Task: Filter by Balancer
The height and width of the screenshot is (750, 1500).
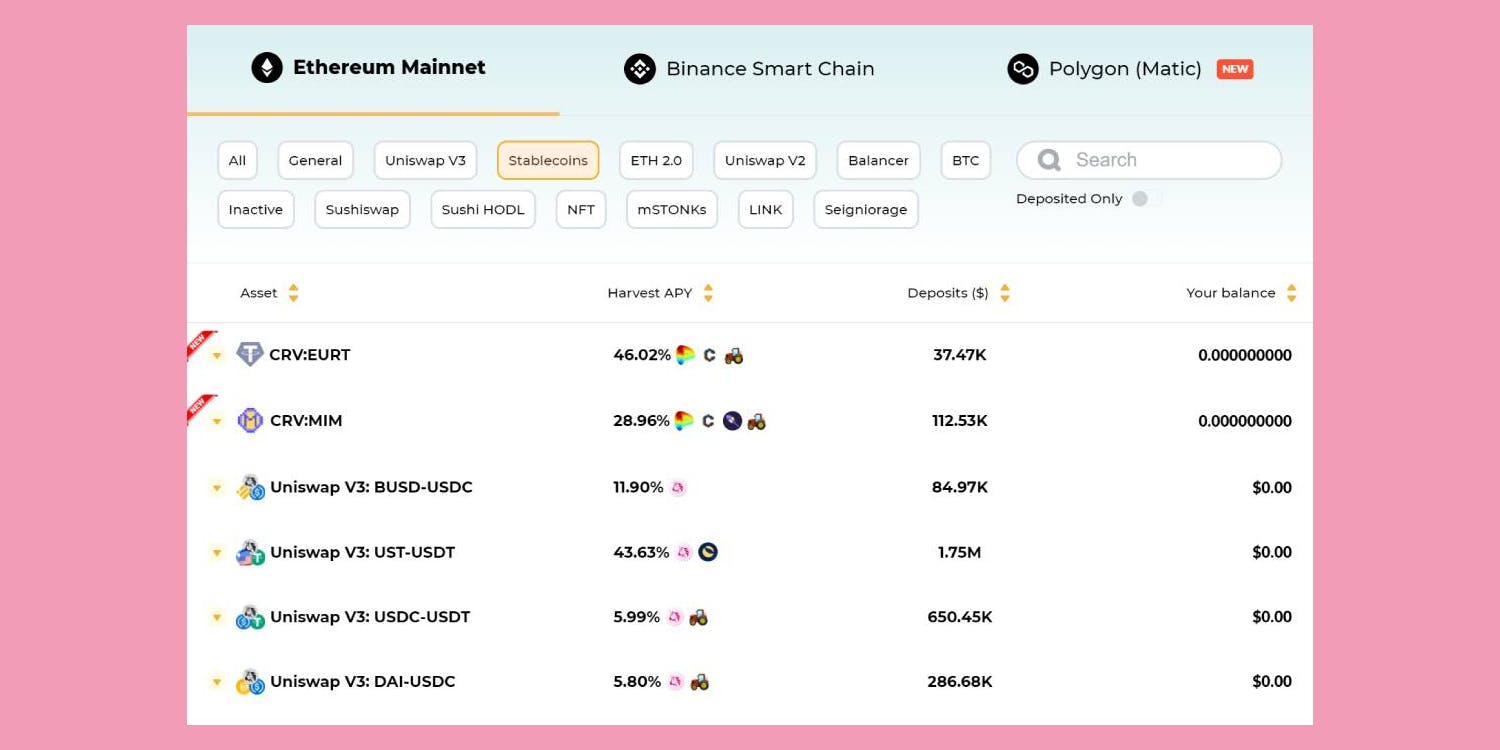Action: point(878,160)
